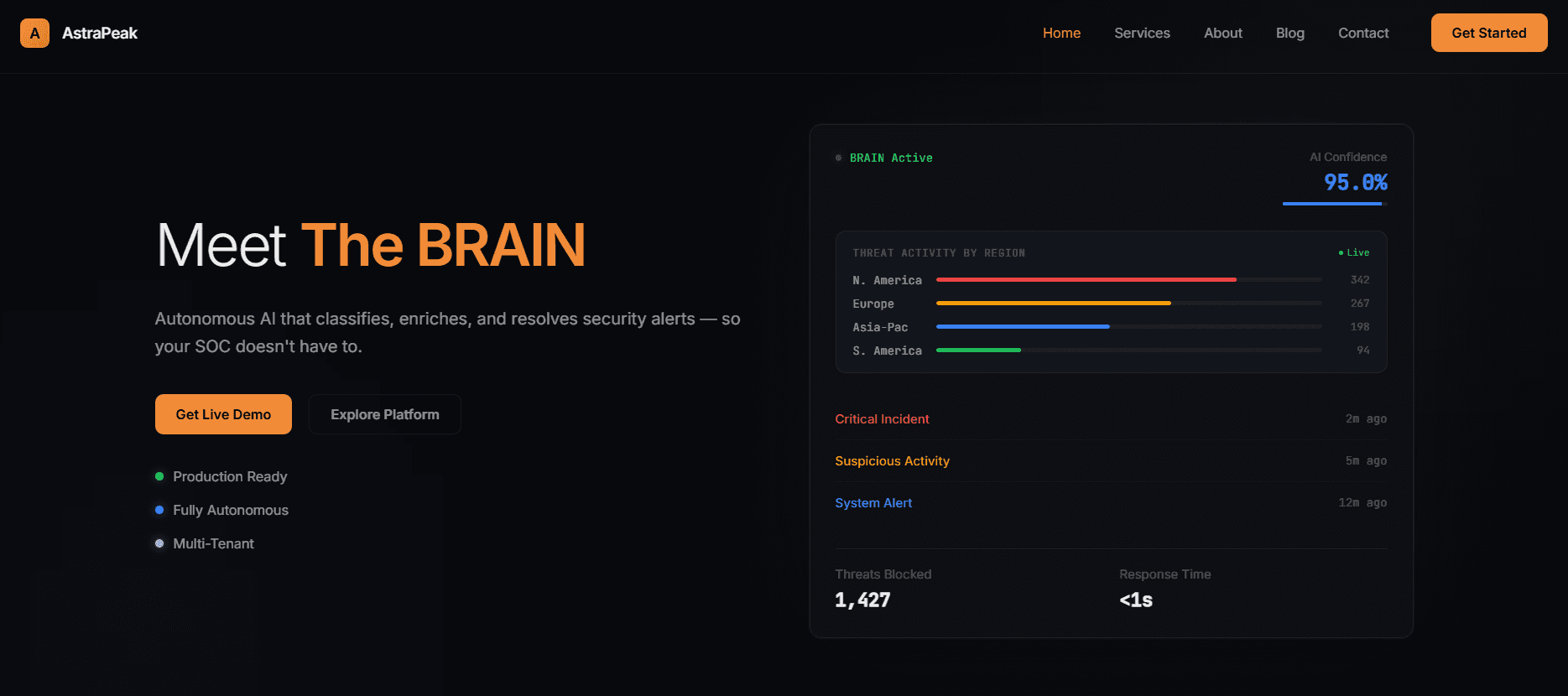Click the Threat Activity By Region heading
Viewport: 1568px width, 696px height.
[939, 252]
